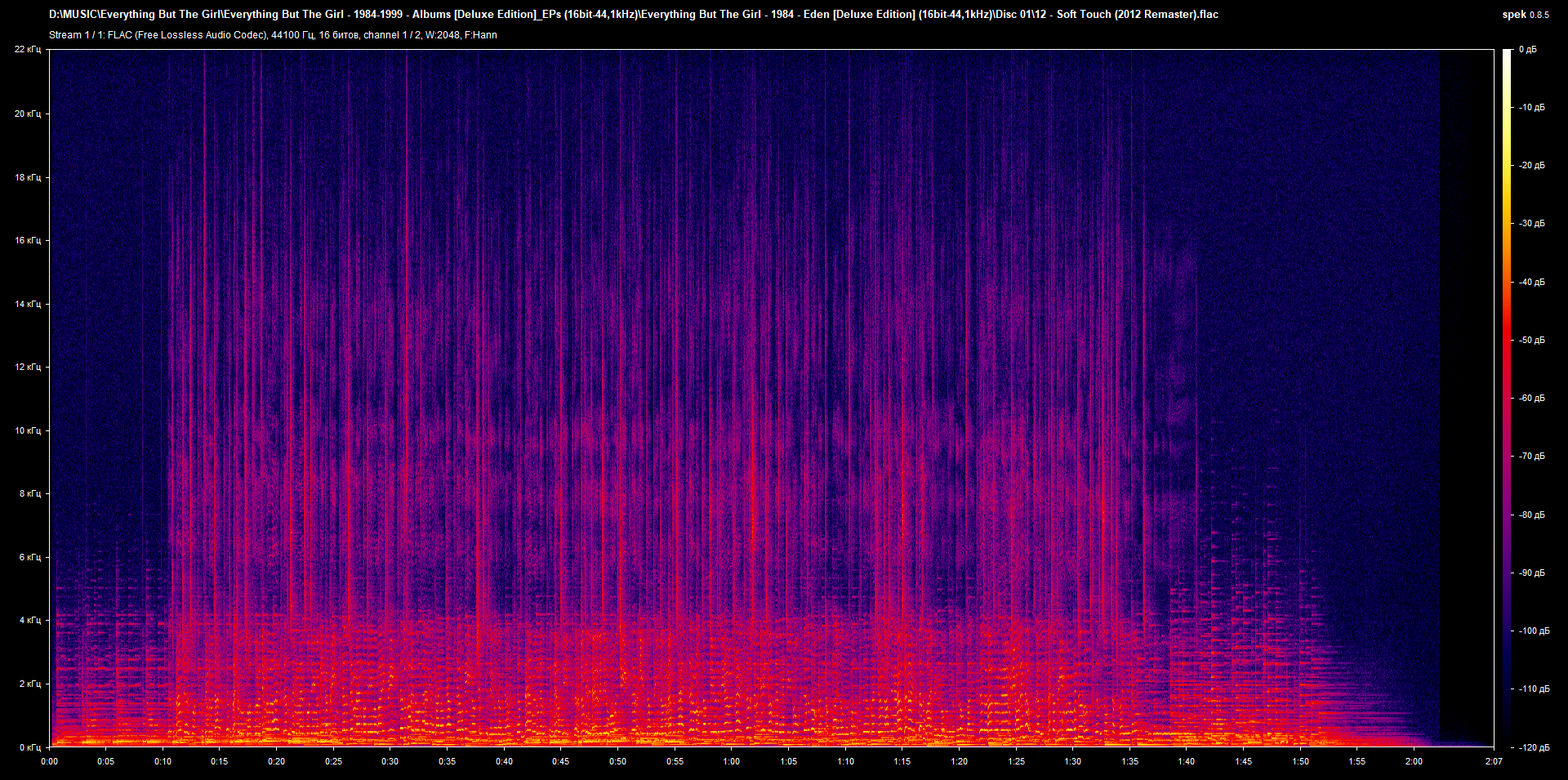Click the '1:15' time axis label

tap(902, 761)
